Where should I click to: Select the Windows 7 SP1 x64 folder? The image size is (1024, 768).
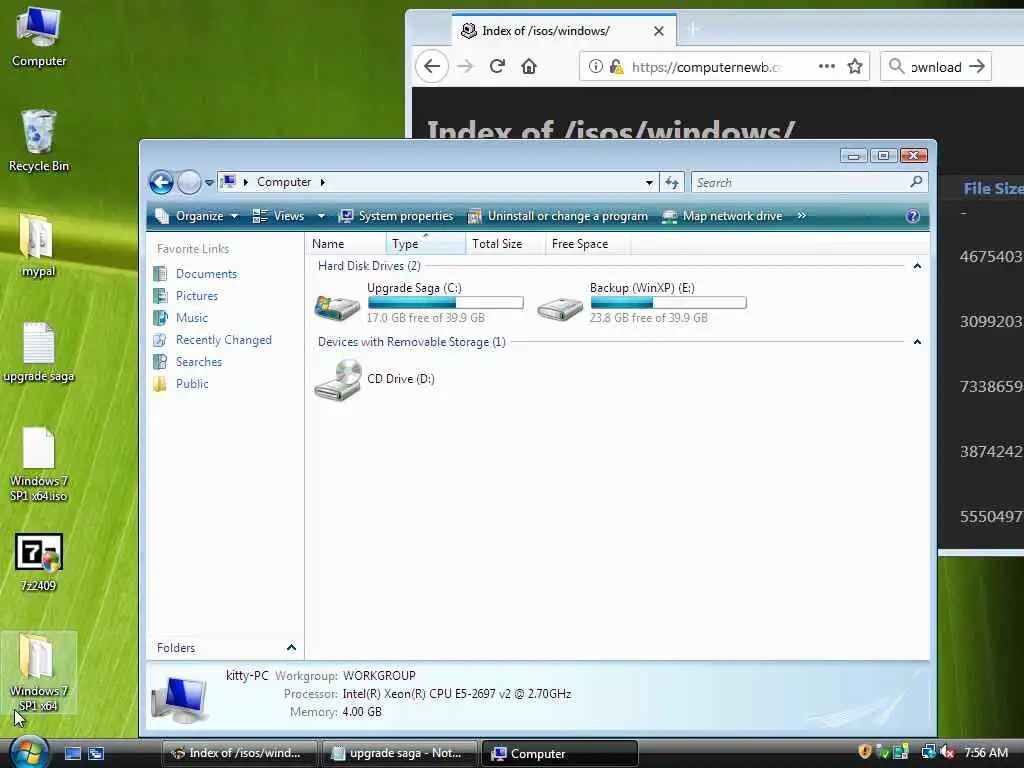click(39, 673)
